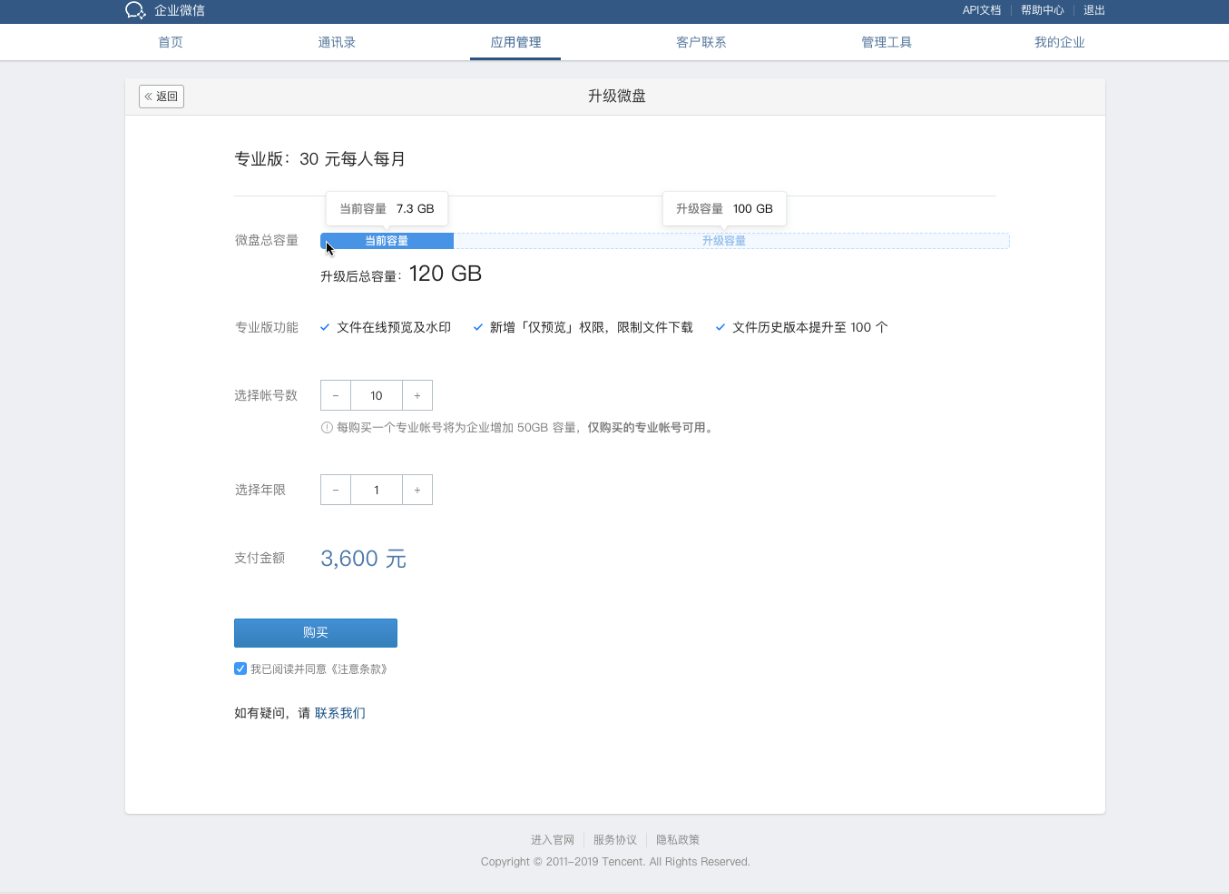Open the 联系我们 link

339,713
